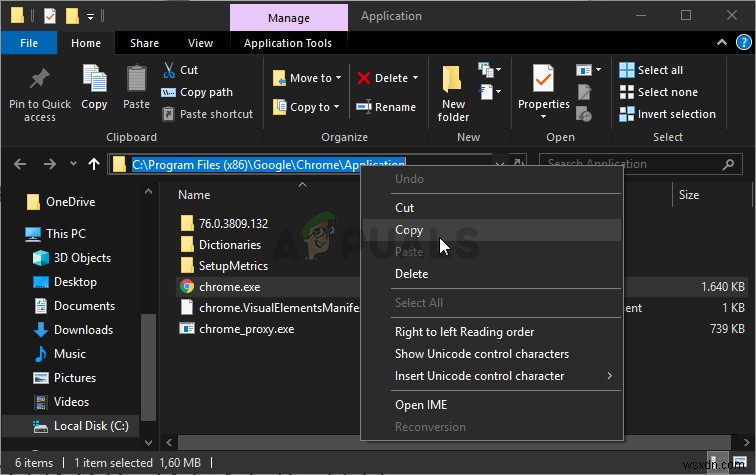Open 3D Objects in navigation pane
The image size is (756, 475).
tap(72, 258)
